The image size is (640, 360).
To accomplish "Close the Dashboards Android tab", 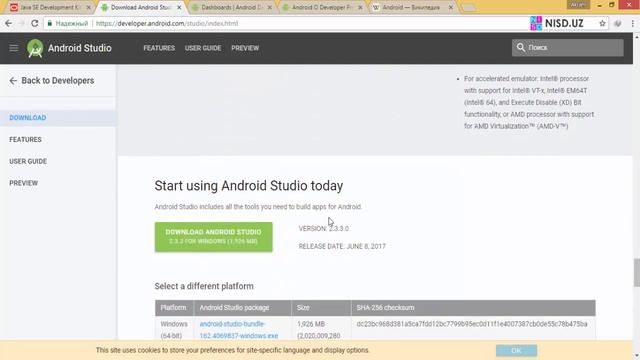I will [270, 7].
